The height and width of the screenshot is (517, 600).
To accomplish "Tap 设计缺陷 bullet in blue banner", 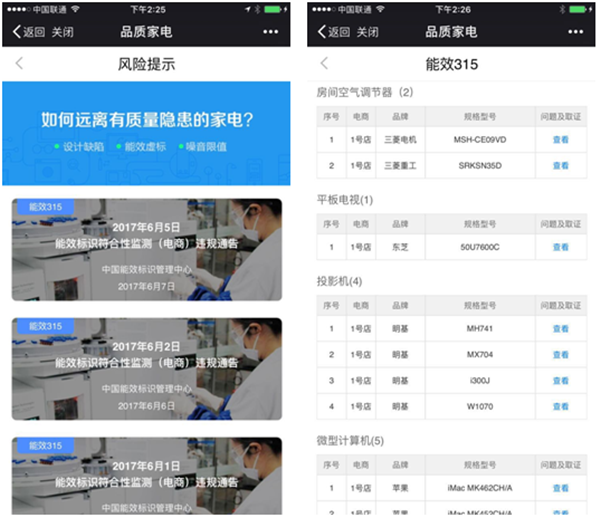I will pos(80,147).
